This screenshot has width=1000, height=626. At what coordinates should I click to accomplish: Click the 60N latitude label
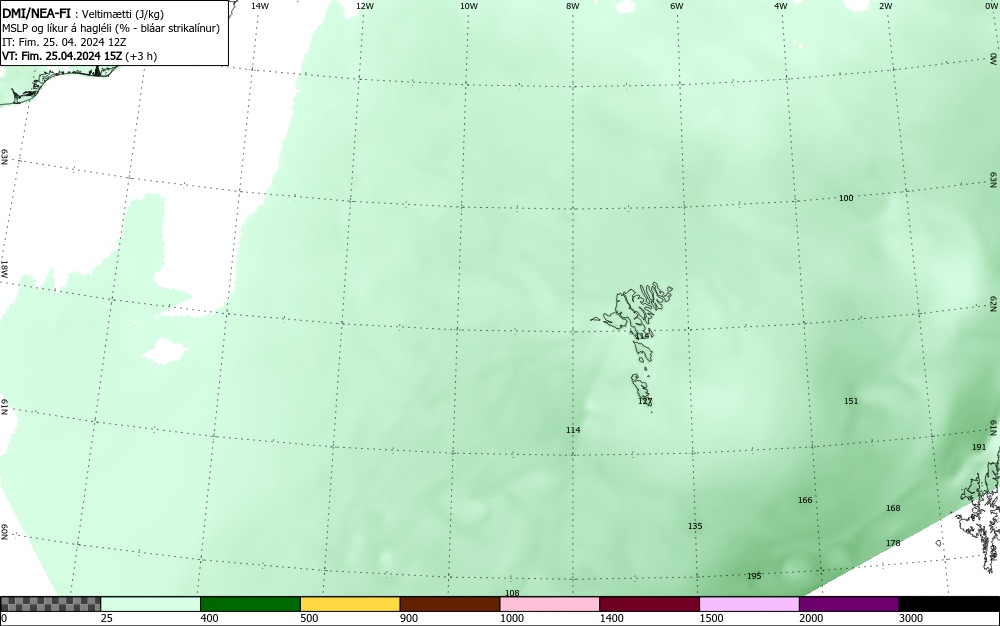pyautogui.click(x=4, y=532)
